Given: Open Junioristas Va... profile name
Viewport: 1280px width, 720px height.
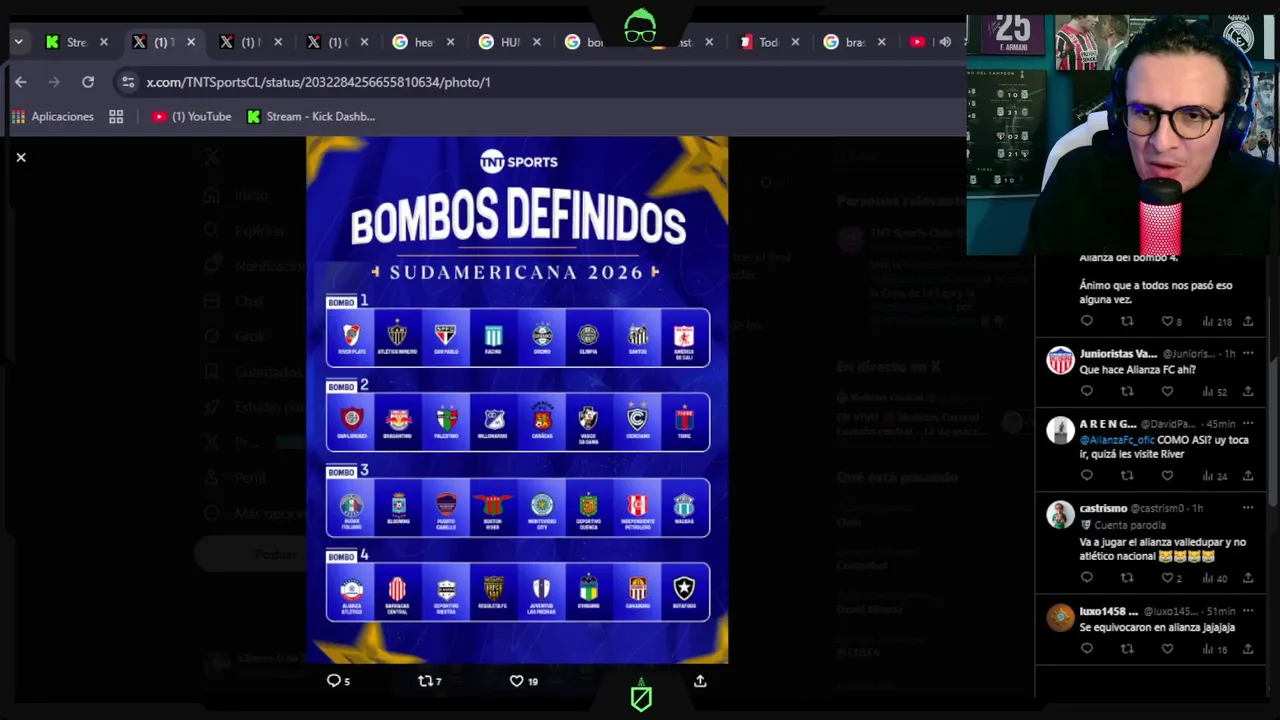Looking at the screenshot, I should coord(1118,353).
